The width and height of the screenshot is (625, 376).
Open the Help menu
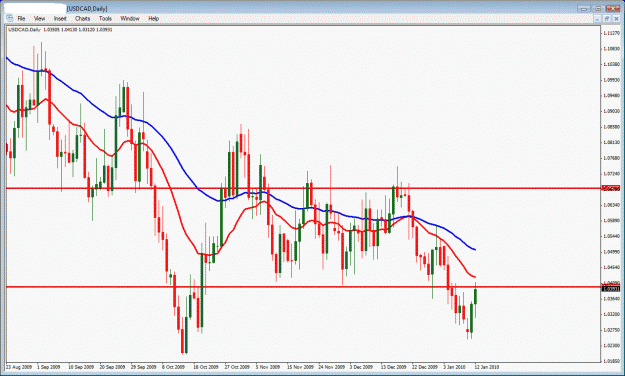[x=153, y=18]
